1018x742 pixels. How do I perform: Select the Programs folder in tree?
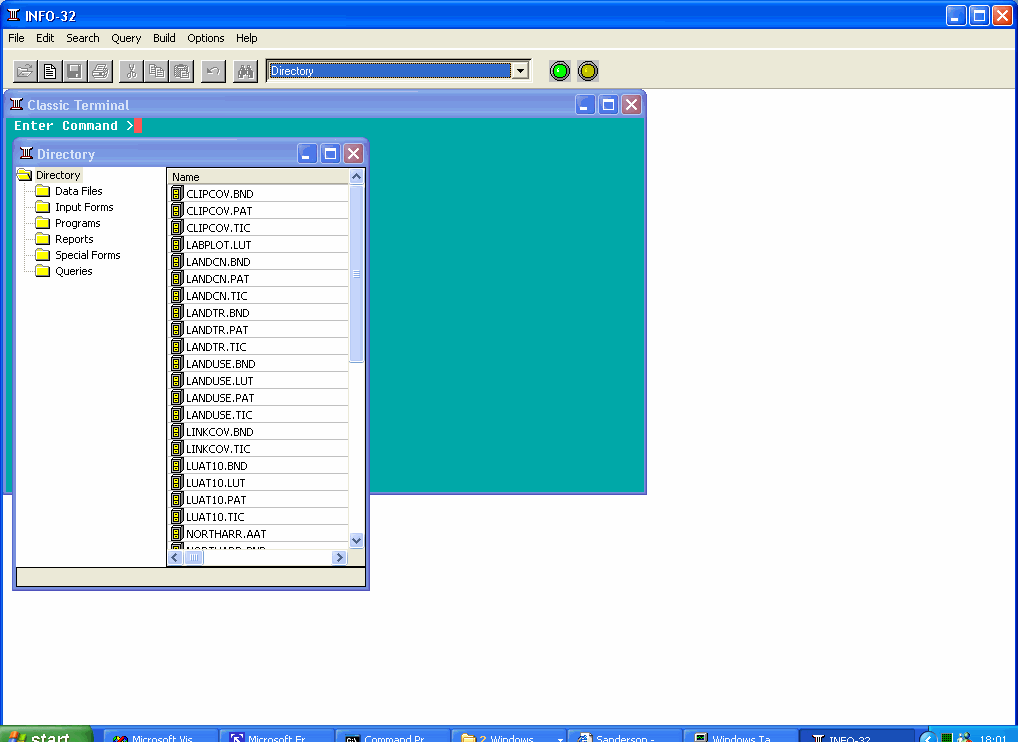(x=77, y=223)
